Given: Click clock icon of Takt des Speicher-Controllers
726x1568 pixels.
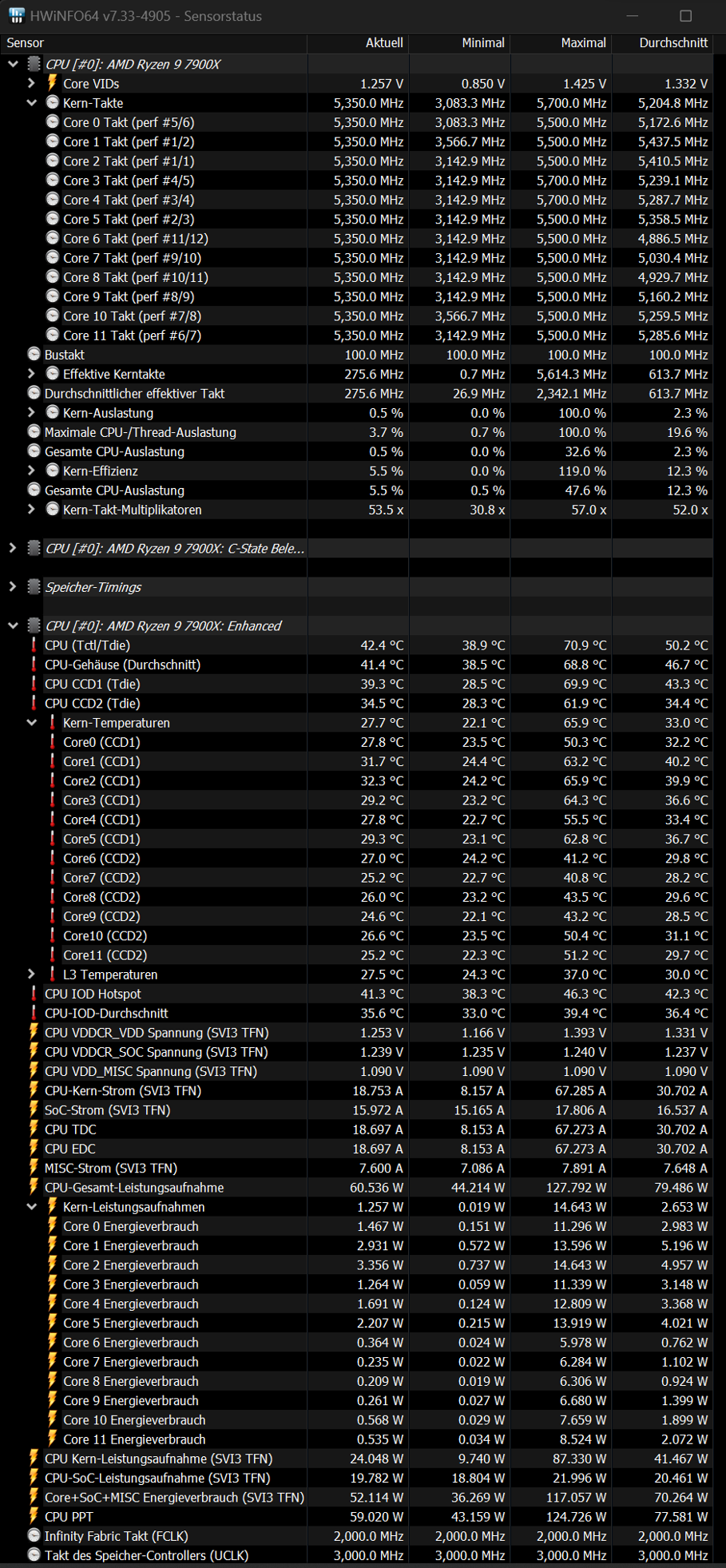Looking at the screenshot, I should coord(34,1554).
